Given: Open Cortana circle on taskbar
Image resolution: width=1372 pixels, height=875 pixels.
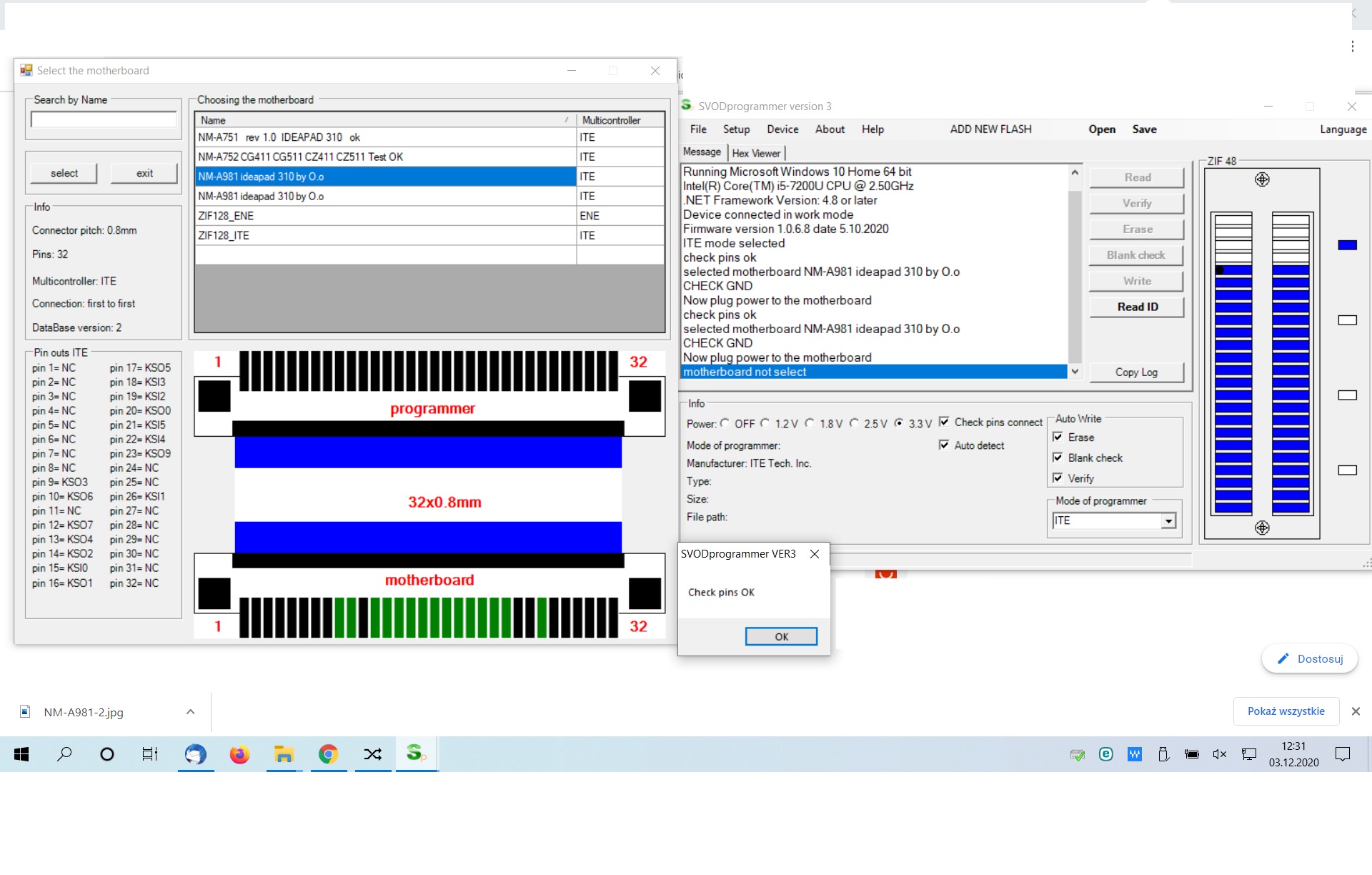Looking at the screenshot, I should pos(107,754).
